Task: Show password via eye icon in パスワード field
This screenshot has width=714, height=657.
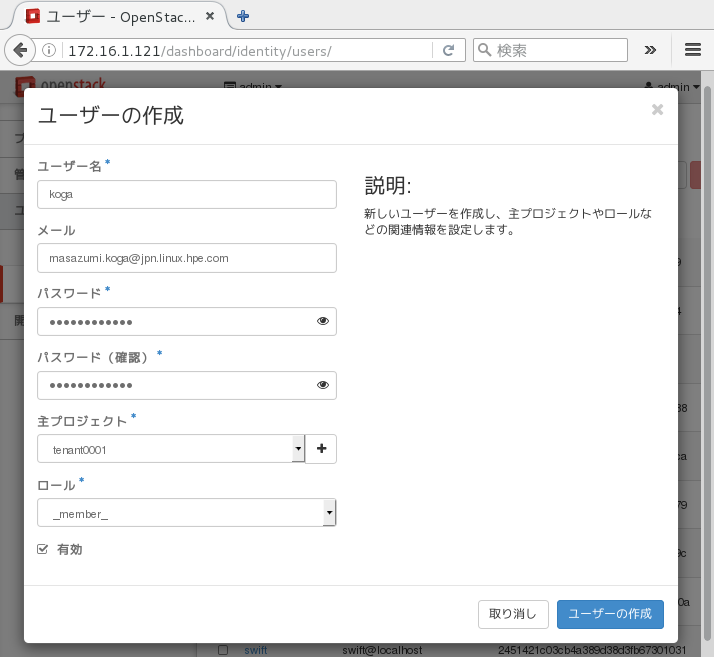Action: (x=323, y=321)
